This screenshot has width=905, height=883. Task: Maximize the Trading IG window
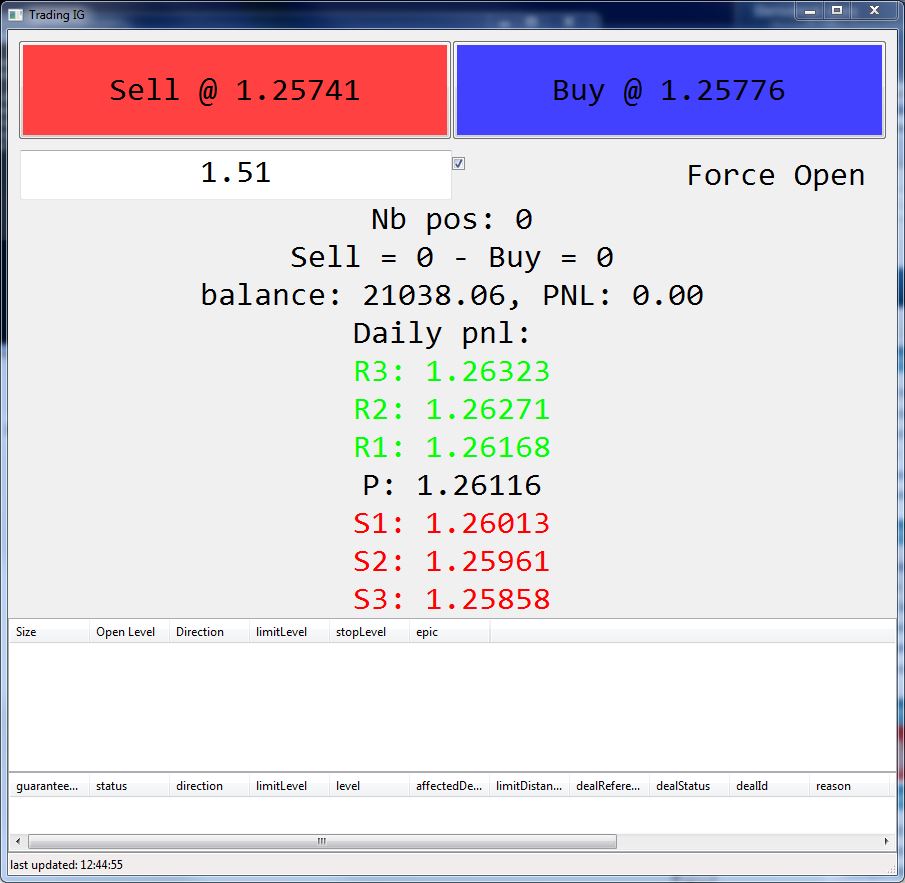pos(837,10)
